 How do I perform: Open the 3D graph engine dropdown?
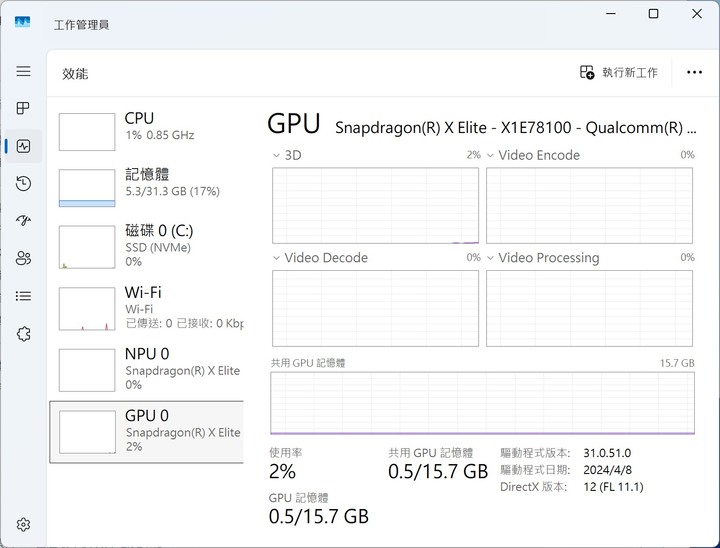277,156
